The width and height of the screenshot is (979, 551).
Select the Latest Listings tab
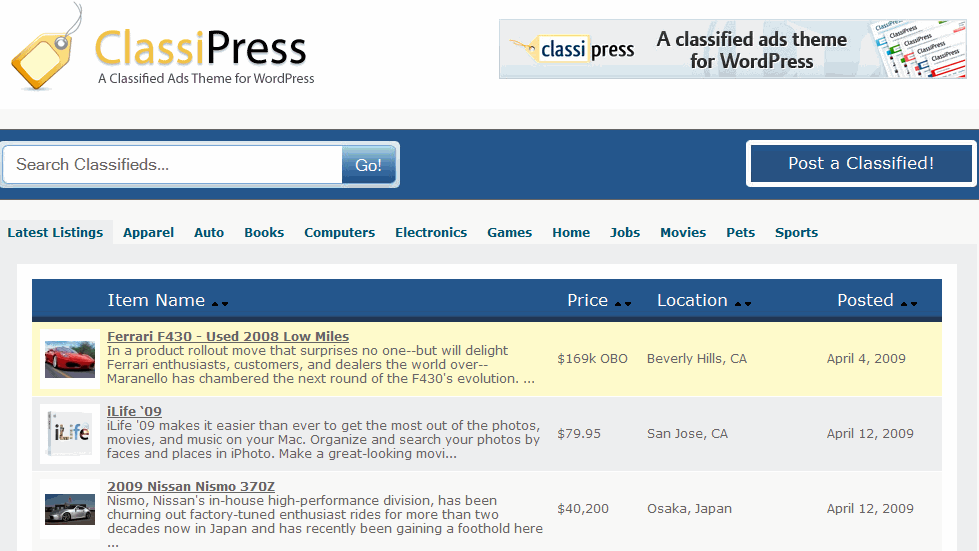[55, 232]
